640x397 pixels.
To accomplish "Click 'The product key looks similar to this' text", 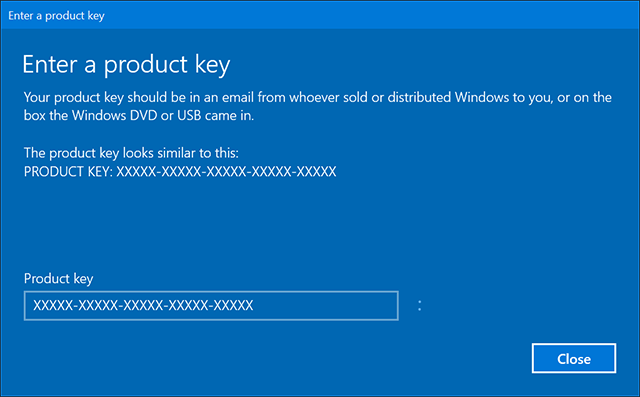I will coord(131,153).
